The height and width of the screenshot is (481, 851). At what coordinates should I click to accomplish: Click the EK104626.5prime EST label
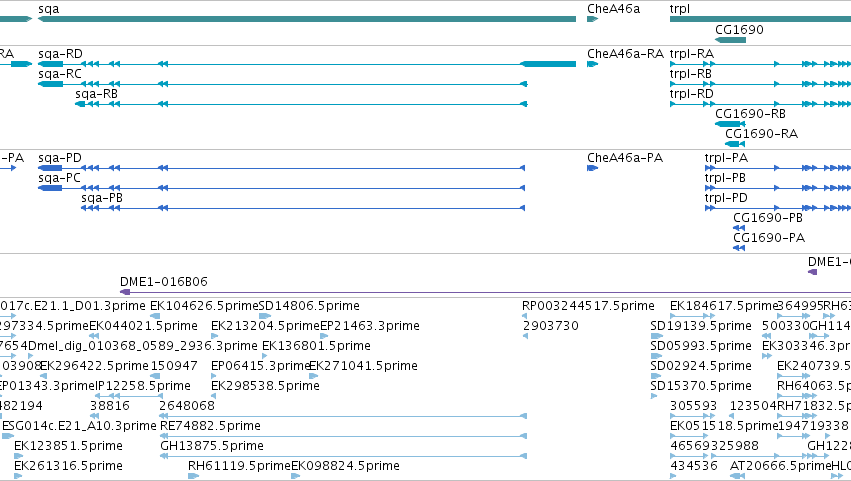[204, 306]
